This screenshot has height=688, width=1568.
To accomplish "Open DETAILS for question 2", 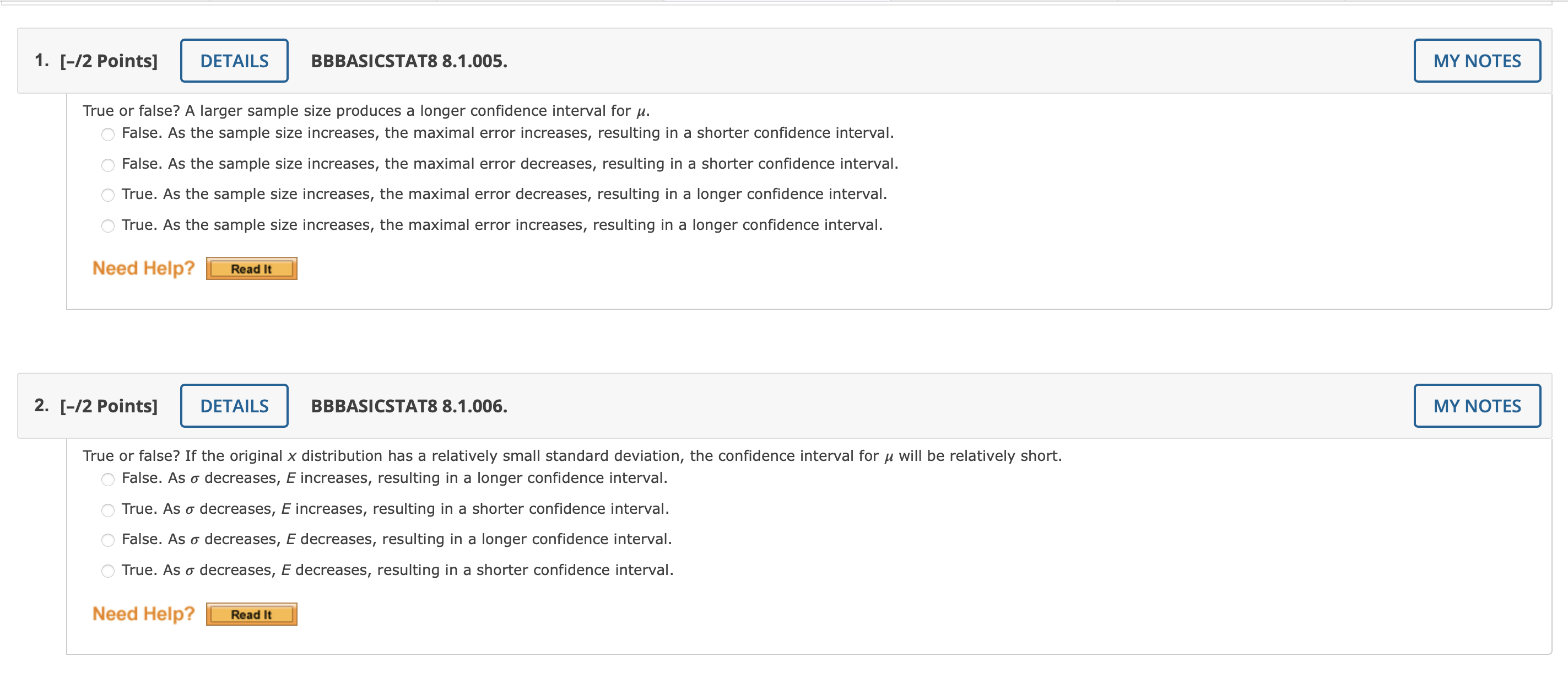I will (x=234, y=406).
